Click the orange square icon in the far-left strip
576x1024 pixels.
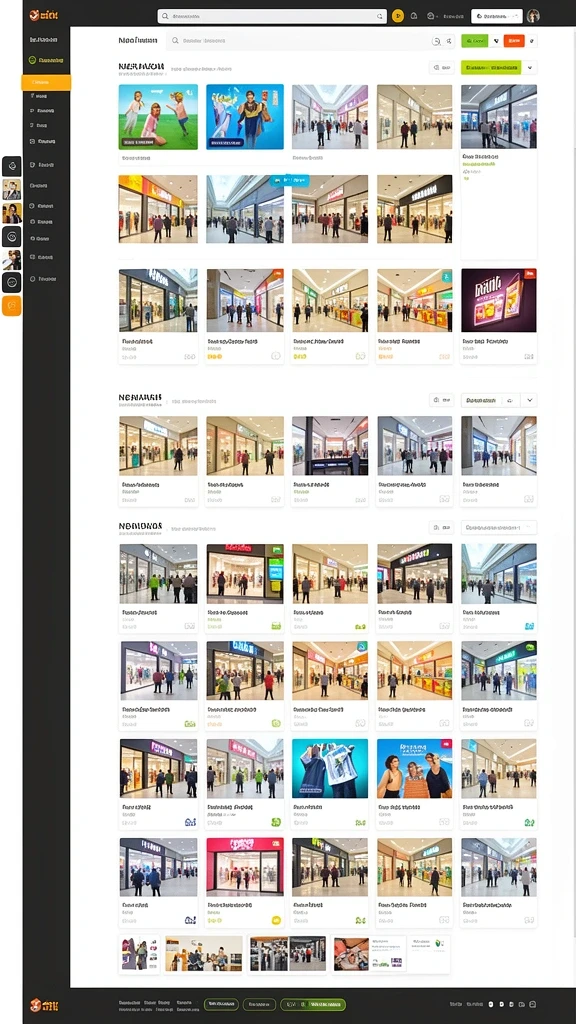coord(12,306)
